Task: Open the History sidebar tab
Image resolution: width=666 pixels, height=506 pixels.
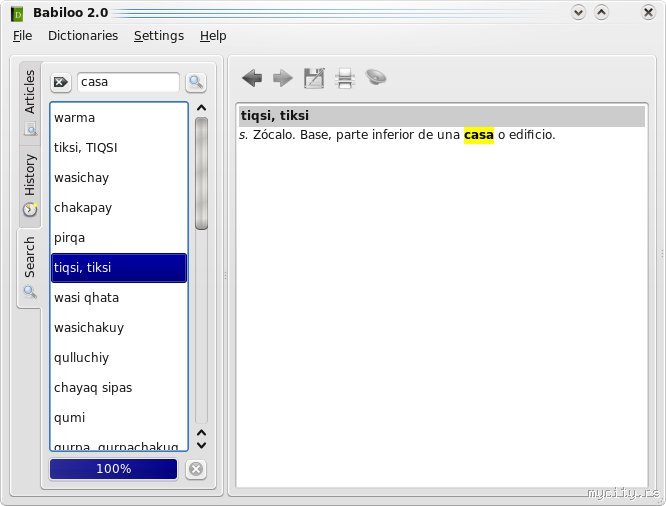Action: point(30,185)
